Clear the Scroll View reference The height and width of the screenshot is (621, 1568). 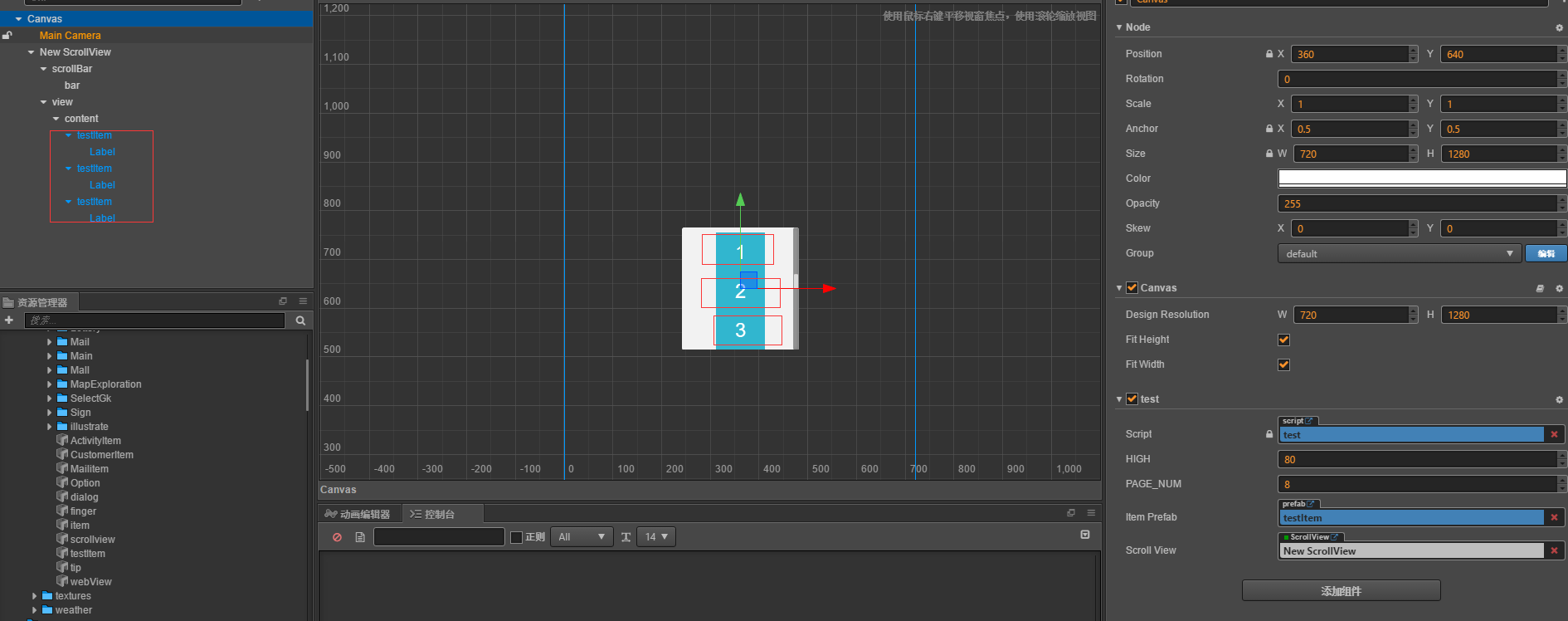click(1554, 550)
